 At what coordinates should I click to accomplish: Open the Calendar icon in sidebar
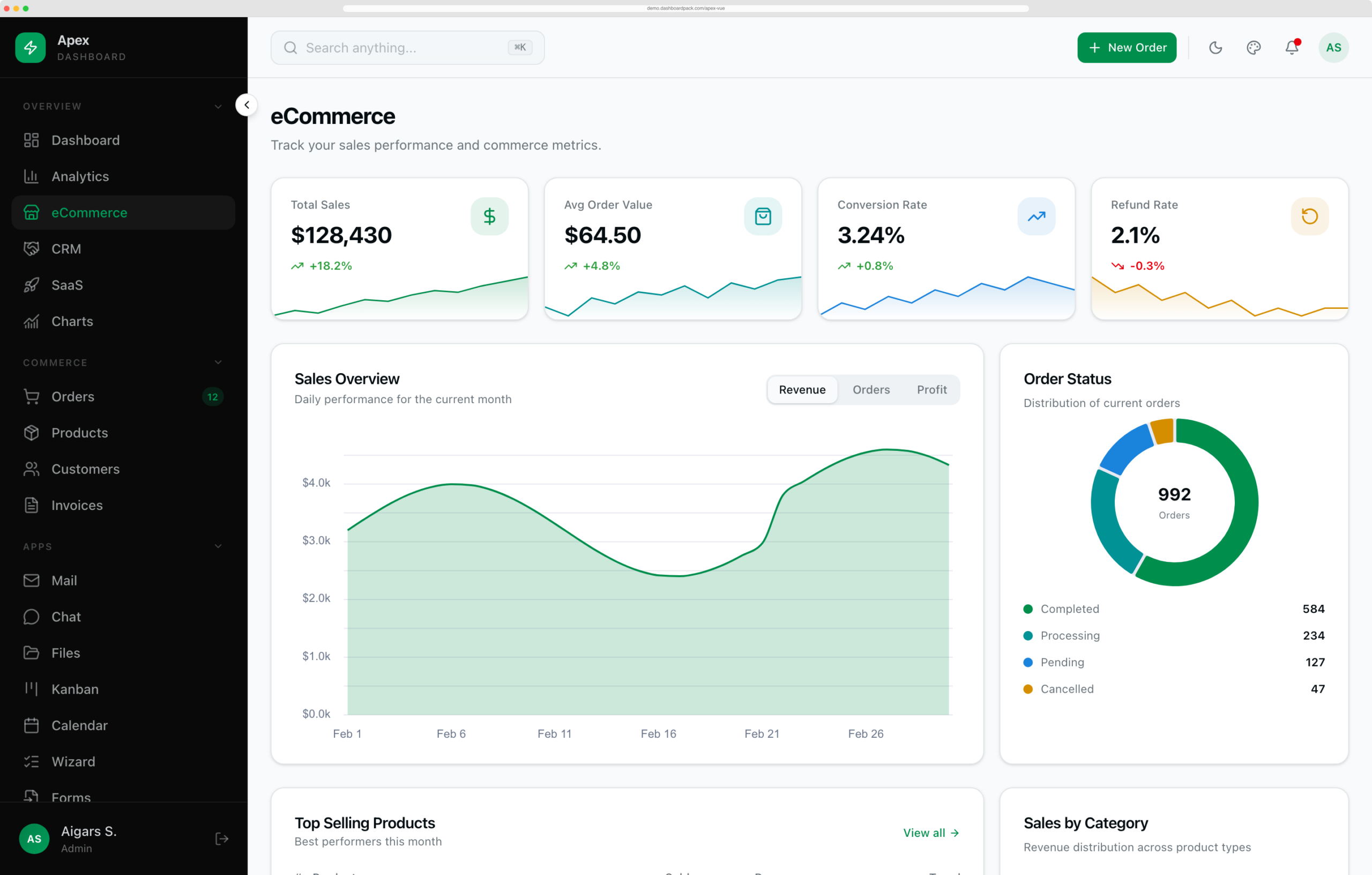click(31, 725)
